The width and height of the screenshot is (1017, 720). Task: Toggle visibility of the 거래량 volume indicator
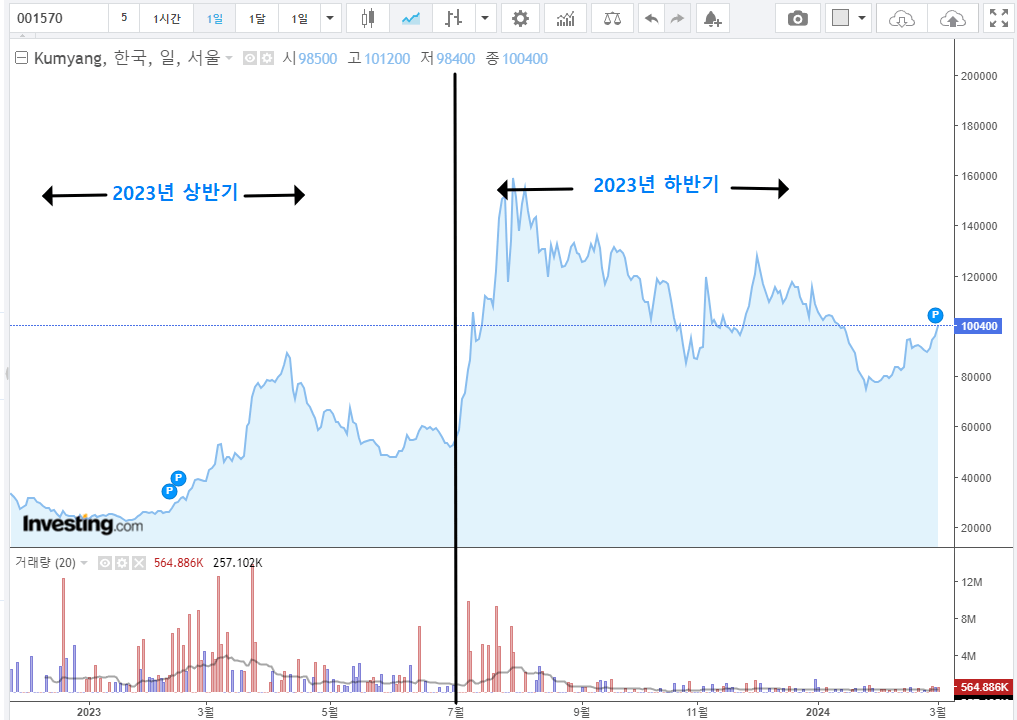[104, 563]
